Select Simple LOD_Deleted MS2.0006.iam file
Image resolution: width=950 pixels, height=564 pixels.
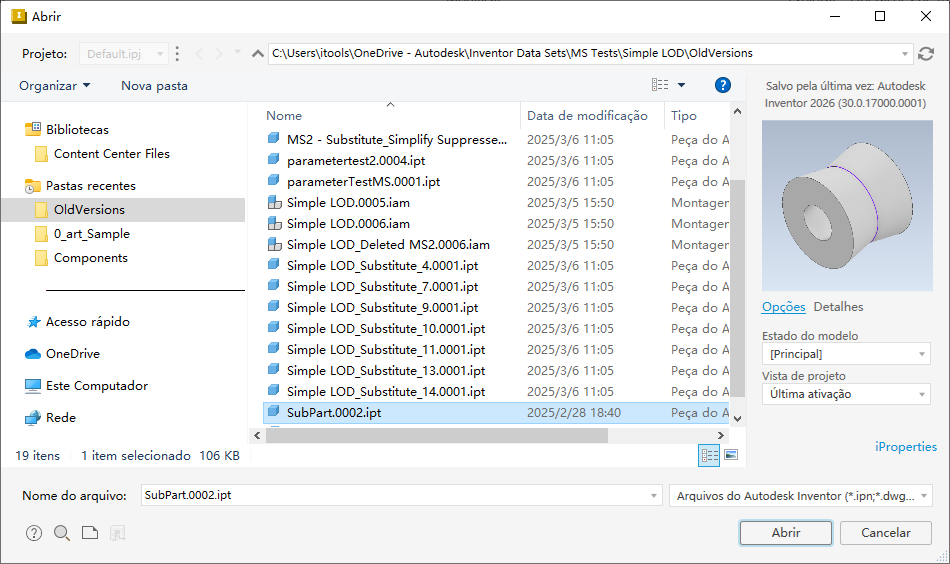pyautogui.click(x=388, y=245)
